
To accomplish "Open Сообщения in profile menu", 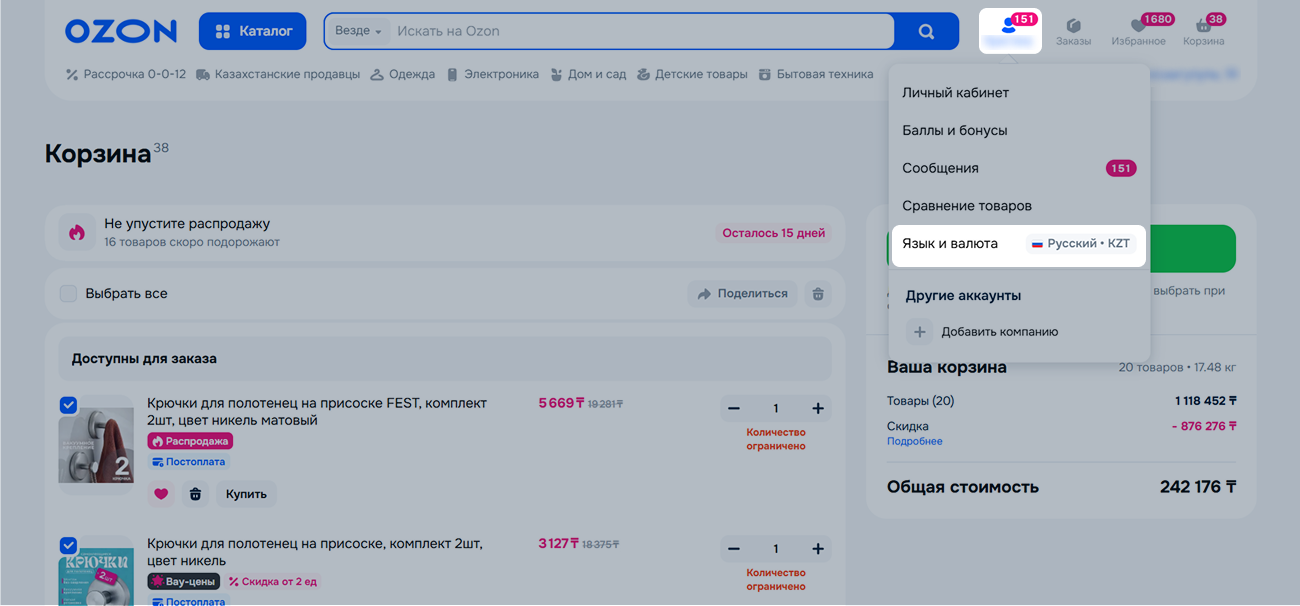I will click(940, 168).
